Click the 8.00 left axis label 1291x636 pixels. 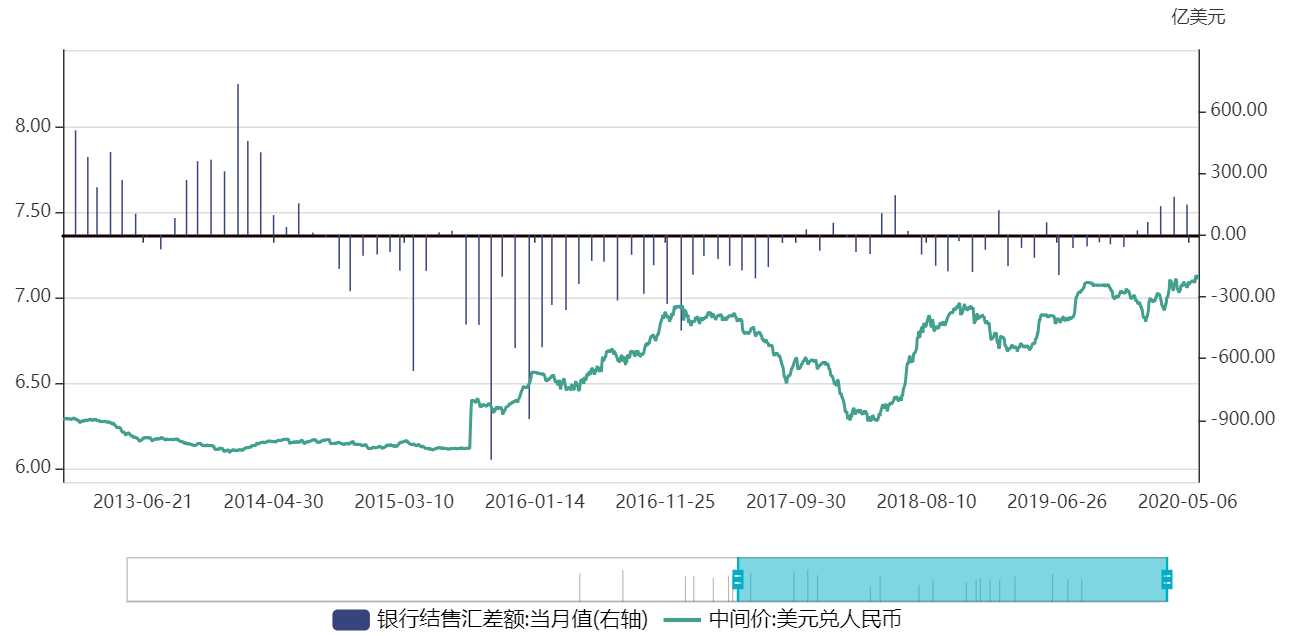32,127
